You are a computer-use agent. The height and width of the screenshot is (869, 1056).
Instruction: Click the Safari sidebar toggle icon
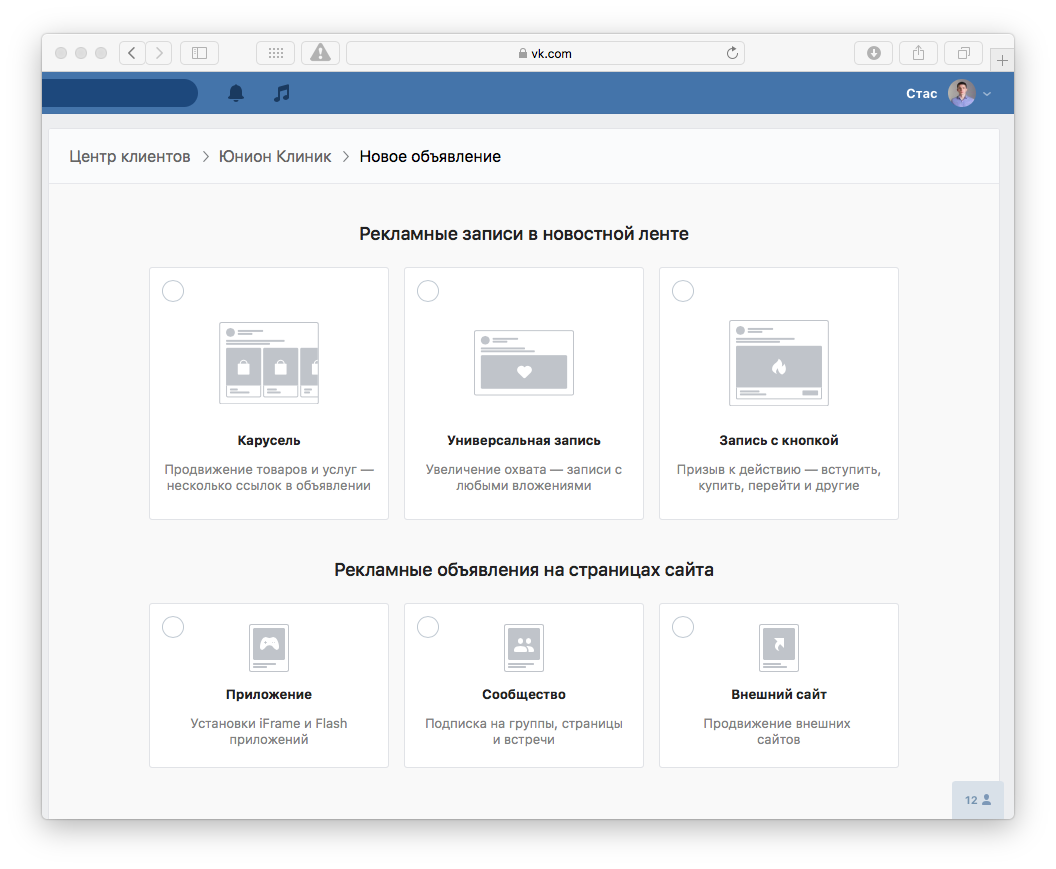click(199, 53)
